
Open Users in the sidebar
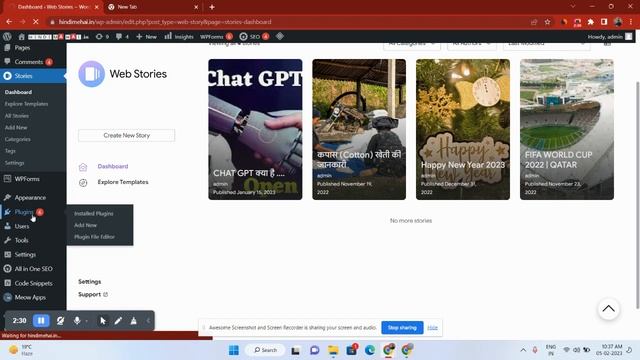[22, 226]
